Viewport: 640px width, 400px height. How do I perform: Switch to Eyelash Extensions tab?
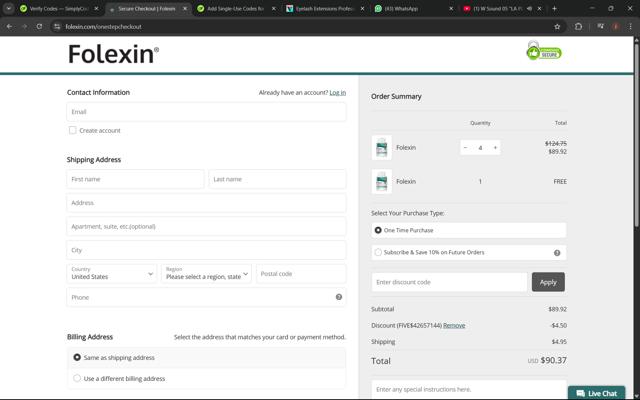(x=325, y=8)
